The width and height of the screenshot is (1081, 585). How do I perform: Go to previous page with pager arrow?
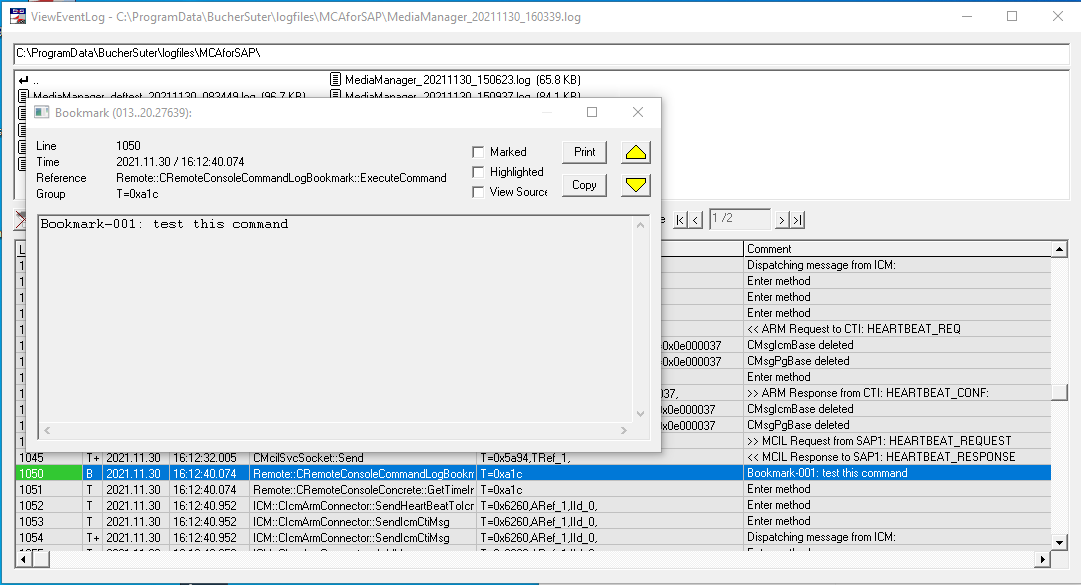tap(696, 219)
